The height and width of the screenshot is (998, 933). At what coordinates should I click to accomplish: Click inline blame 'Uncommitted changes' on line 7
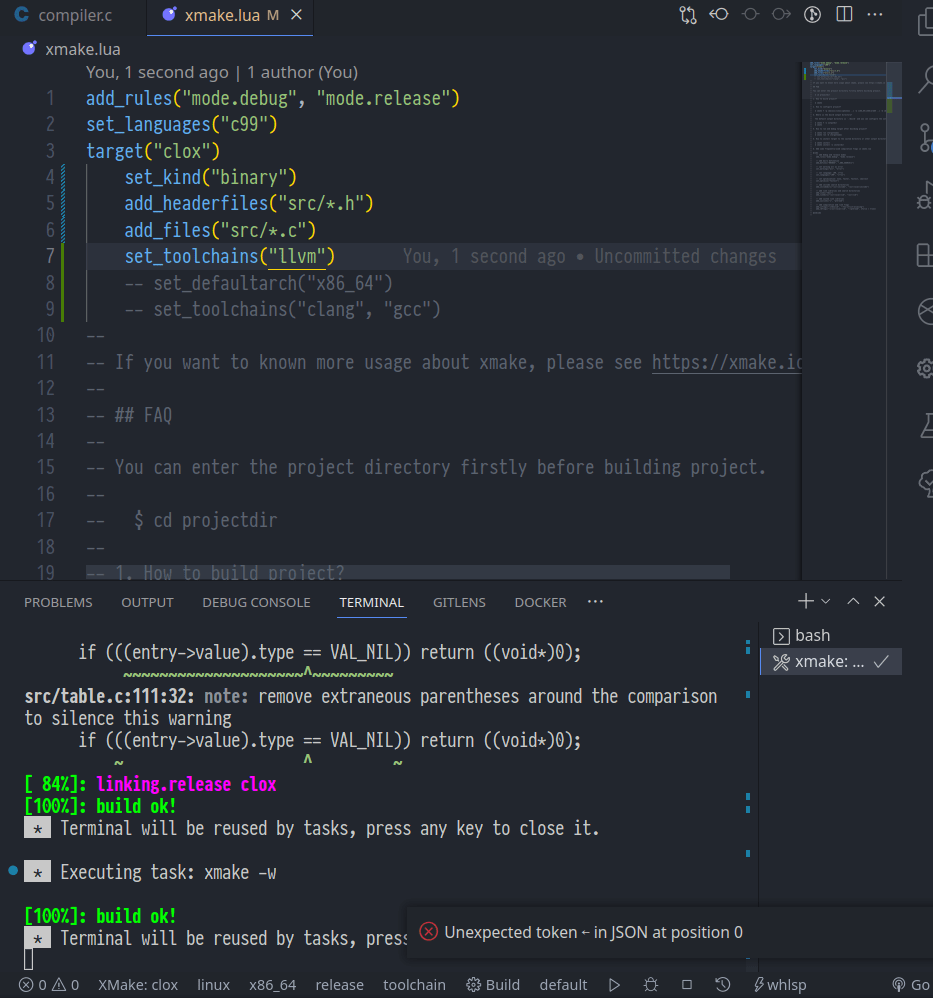(x=685, y=257)
